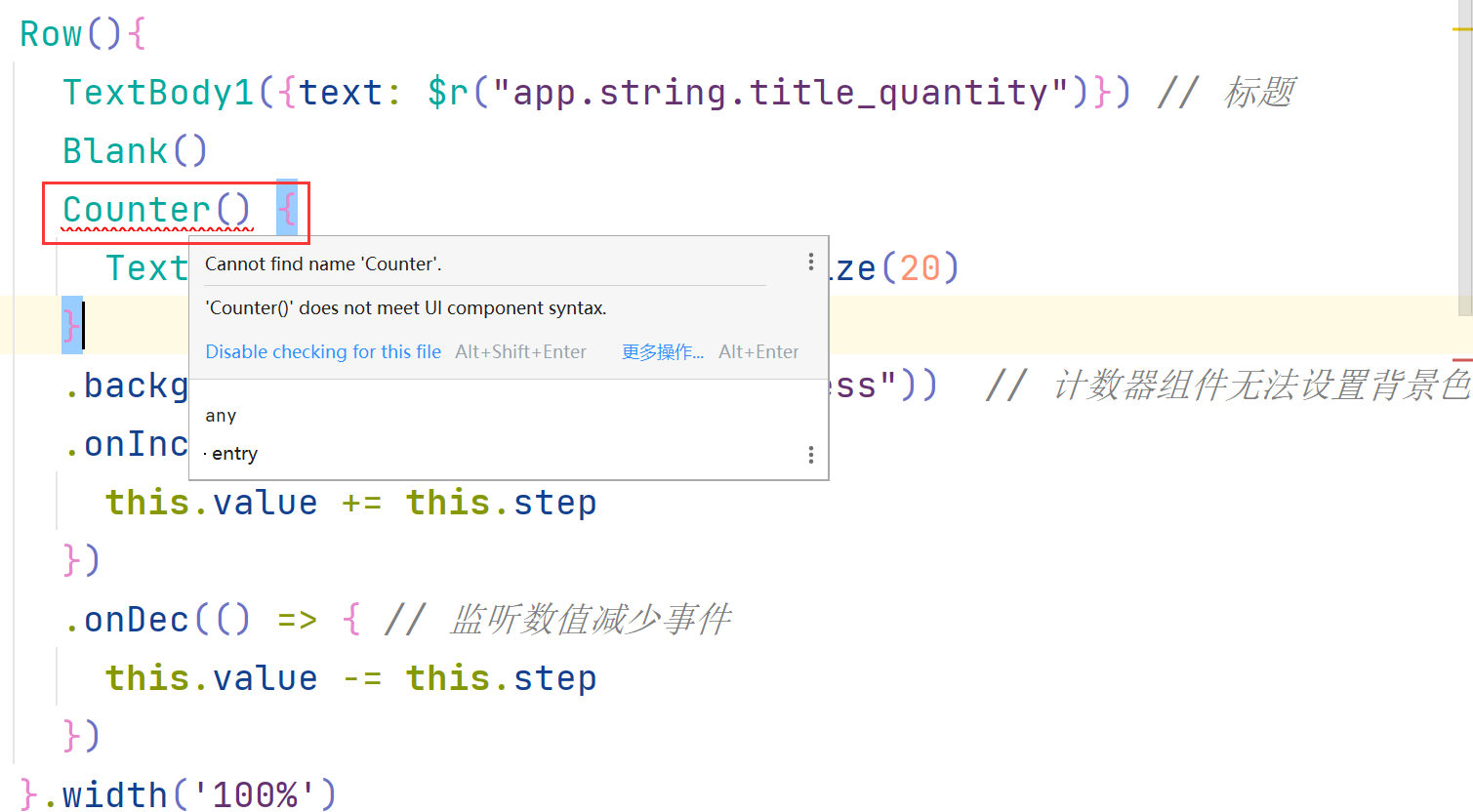
Task: Click the 'Alt+Shift+Enter' shortcut hint
Action: coord(520,351)
